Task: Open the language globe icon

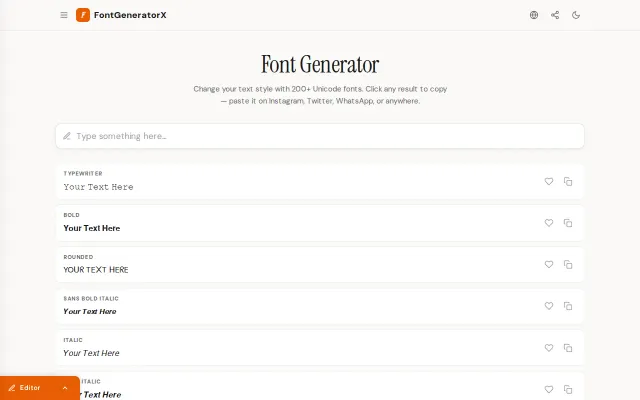Action: click(x=534, y=15)
